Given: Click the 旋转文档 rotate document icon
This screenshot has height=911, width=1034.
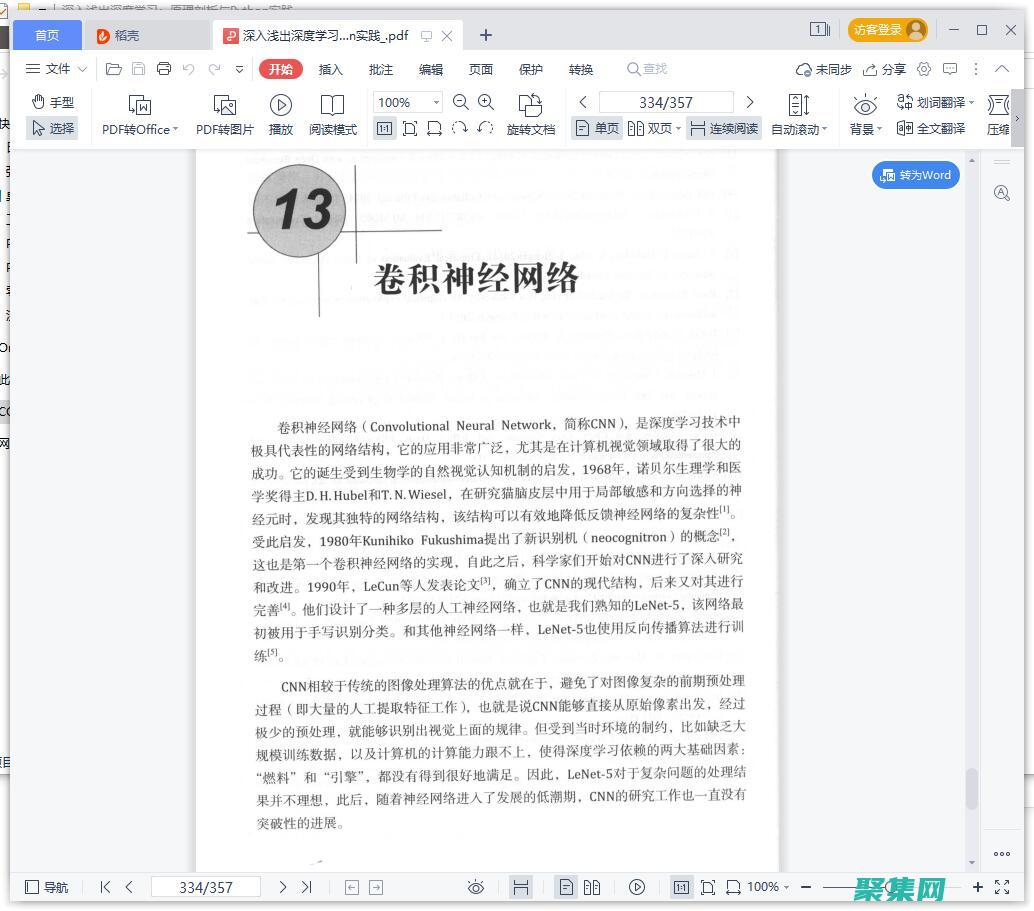Looking at the screenshot, I should [531, 113].
